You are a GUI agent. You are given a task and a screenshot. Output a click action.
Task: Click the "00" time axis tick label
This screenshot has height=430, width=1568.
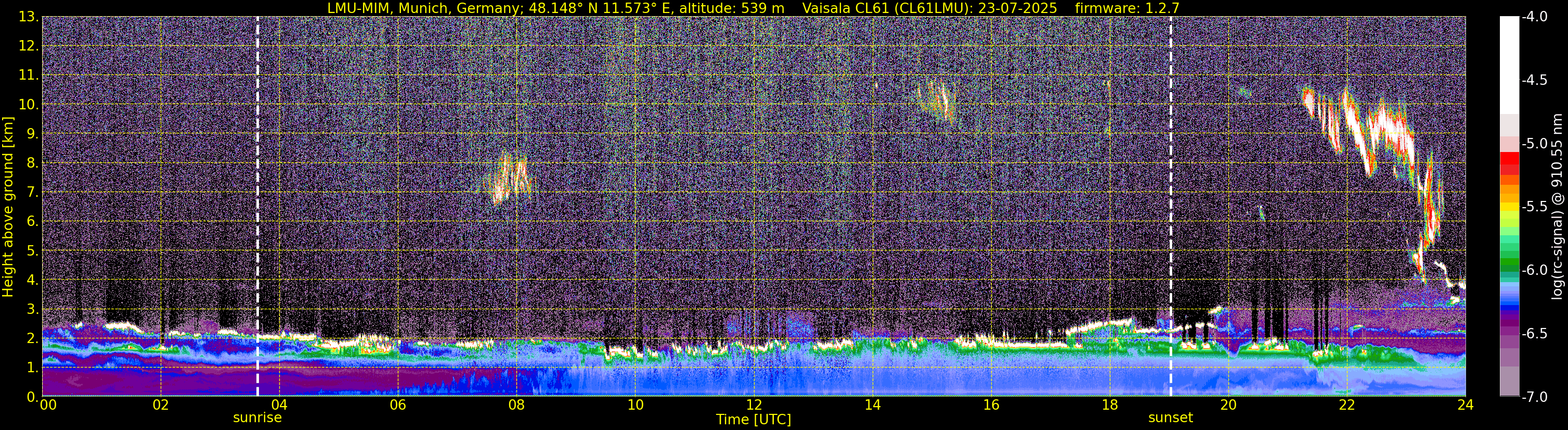[x=47, y=405]
